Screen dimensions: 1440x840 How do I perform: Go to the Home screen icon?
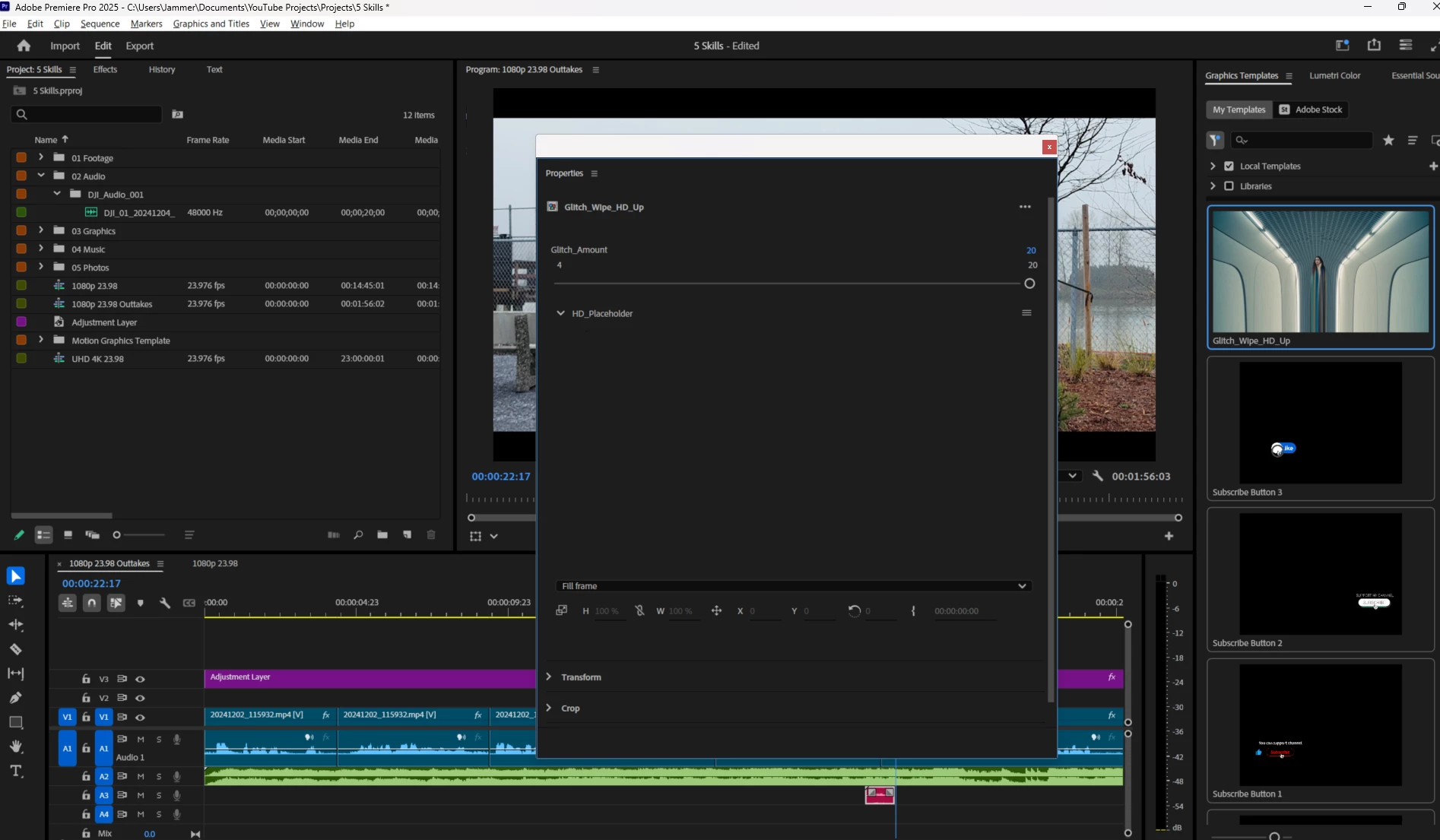tap(24, 46)
